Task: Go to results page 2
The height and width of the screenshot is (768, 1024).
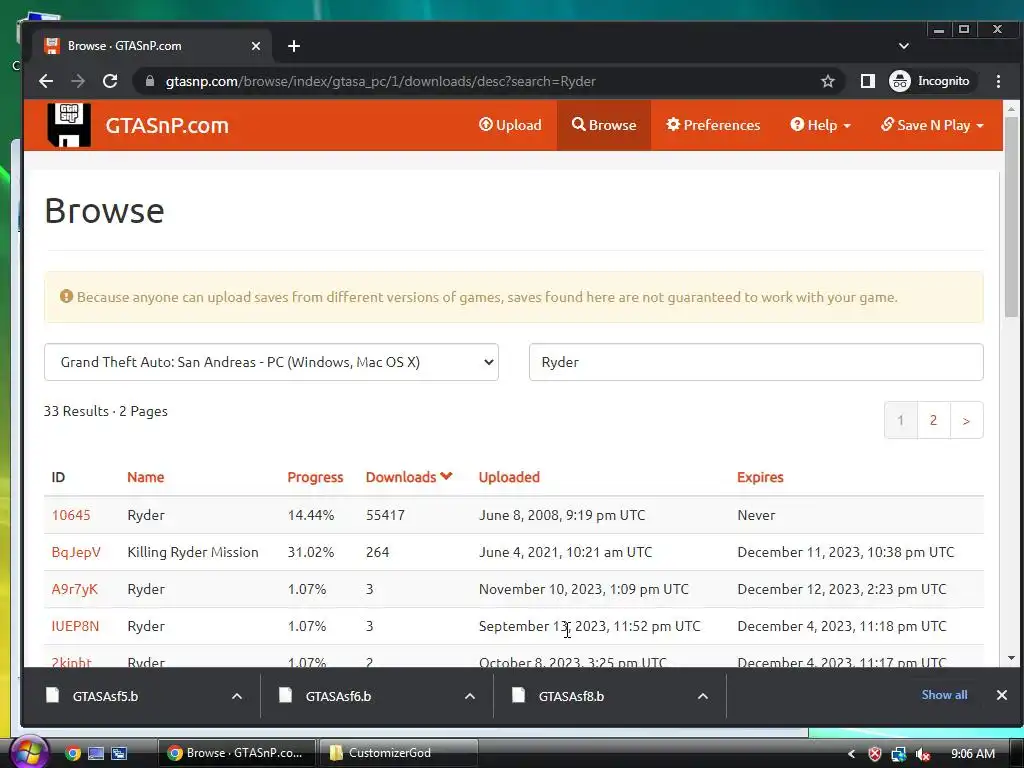Action: click(x=933, y=420)
